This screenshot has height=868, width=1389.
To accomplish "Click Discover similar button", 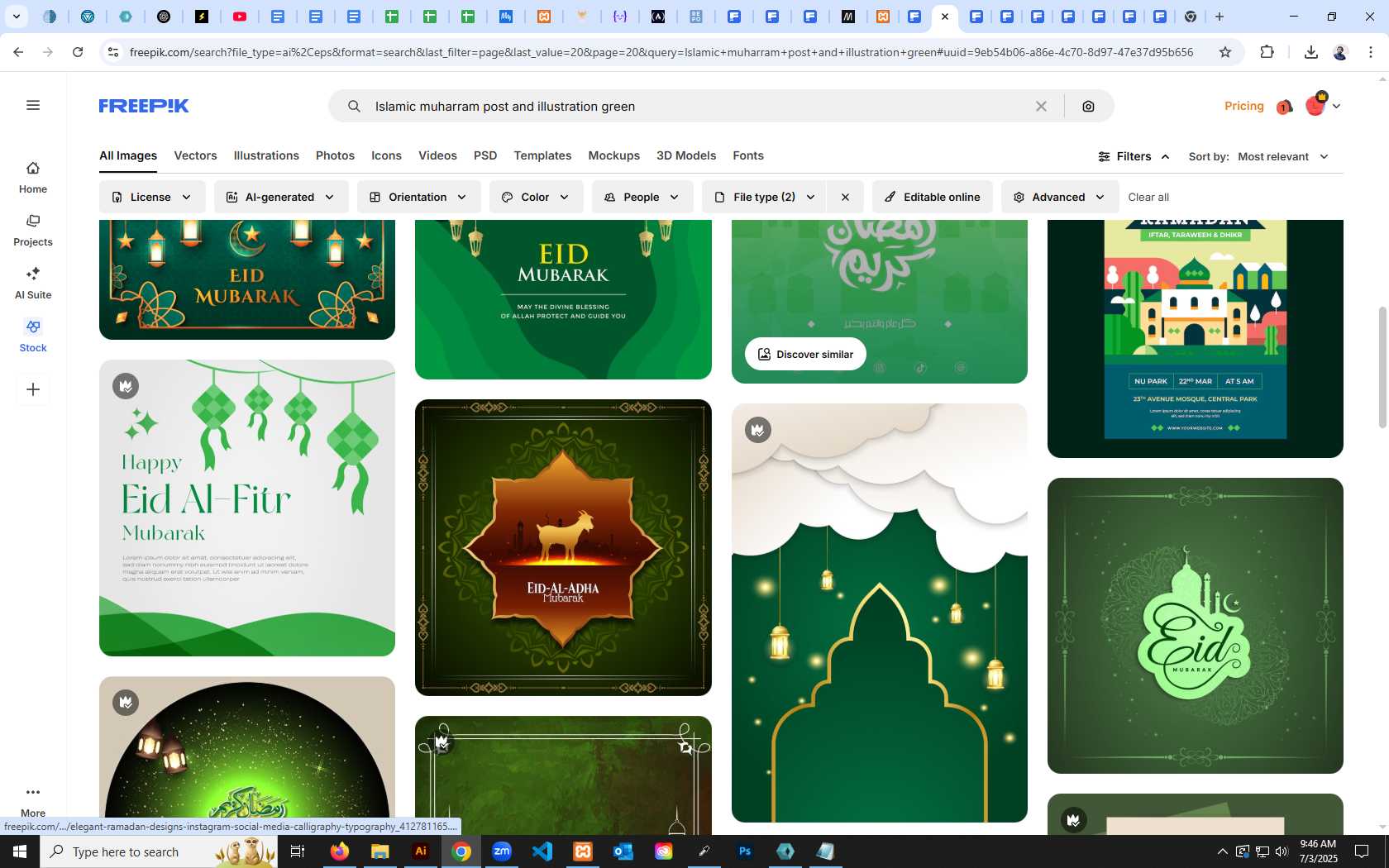I will point(805,354).
